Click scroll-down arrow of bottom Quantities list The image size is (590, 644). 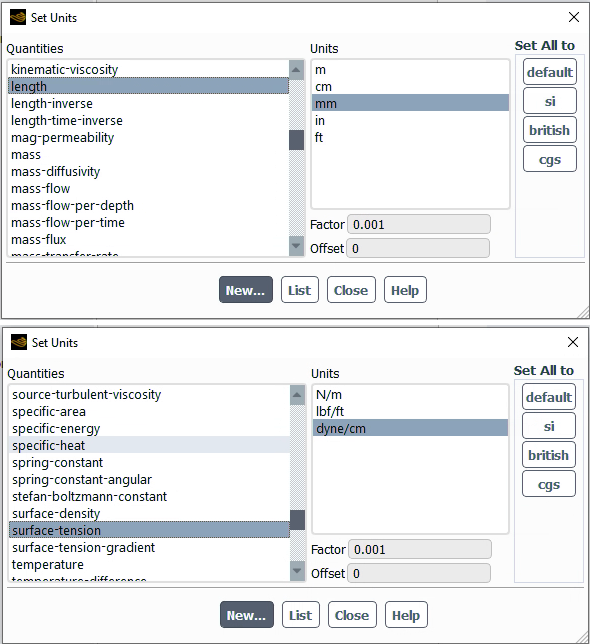(x=297, y=570)
